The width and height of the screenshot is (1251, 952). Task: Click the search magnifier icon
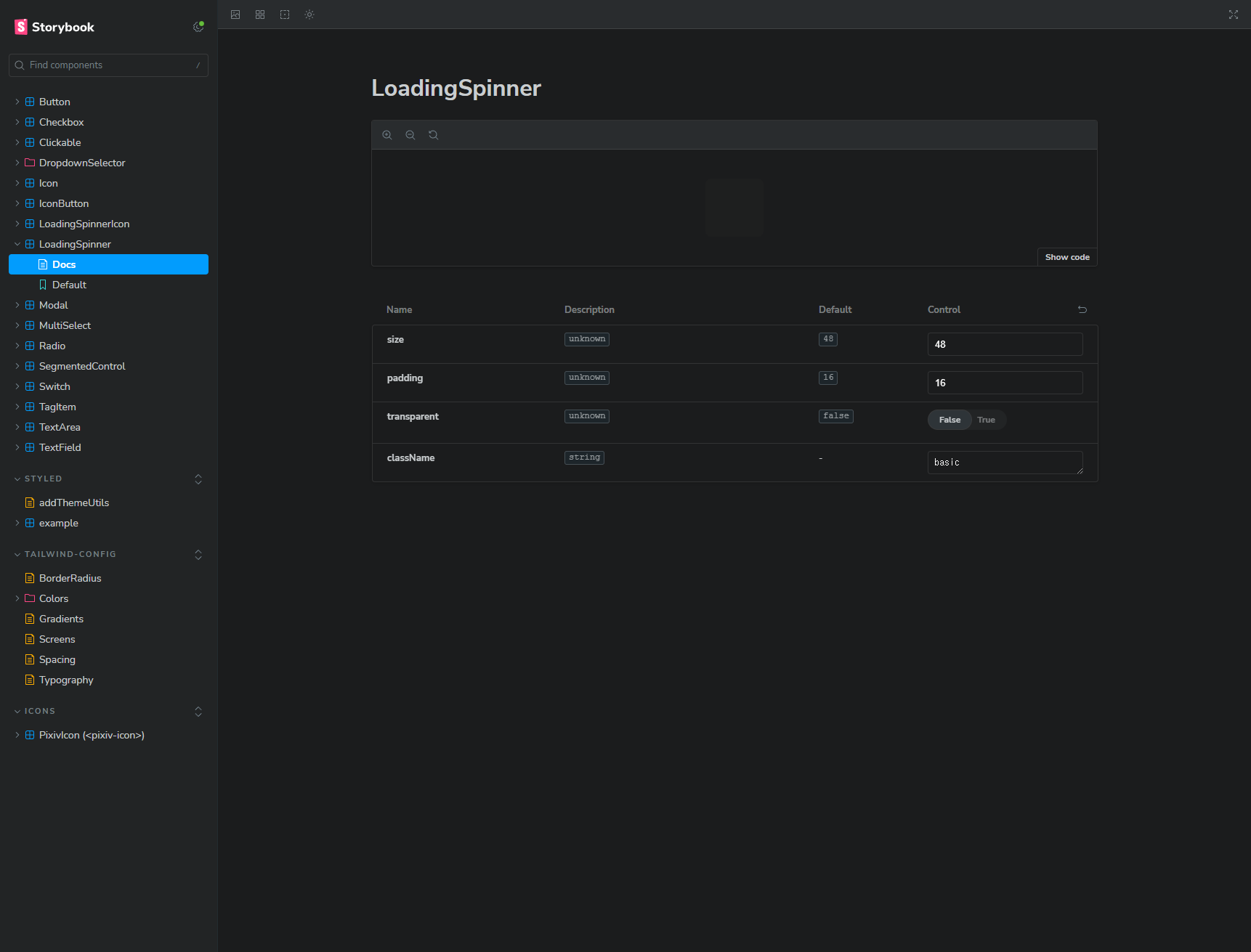click(20, 65)
